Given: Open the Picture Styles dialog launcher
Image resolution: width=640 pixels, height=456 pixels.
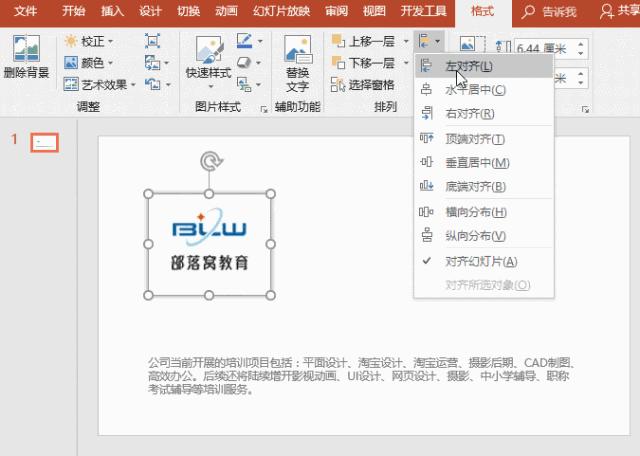Looking at the screenshot, I should click(264, 109).
